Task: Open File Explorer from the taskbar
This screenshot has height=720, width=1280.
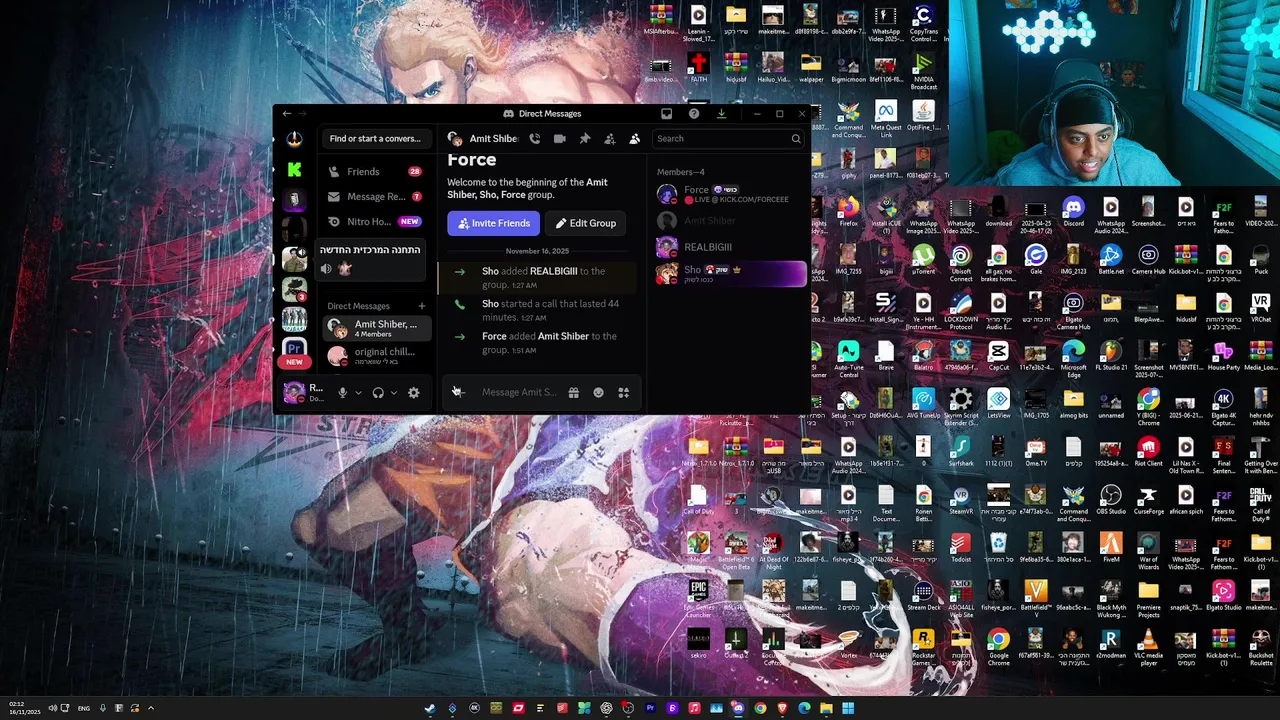Action: [x=826, y=709]
